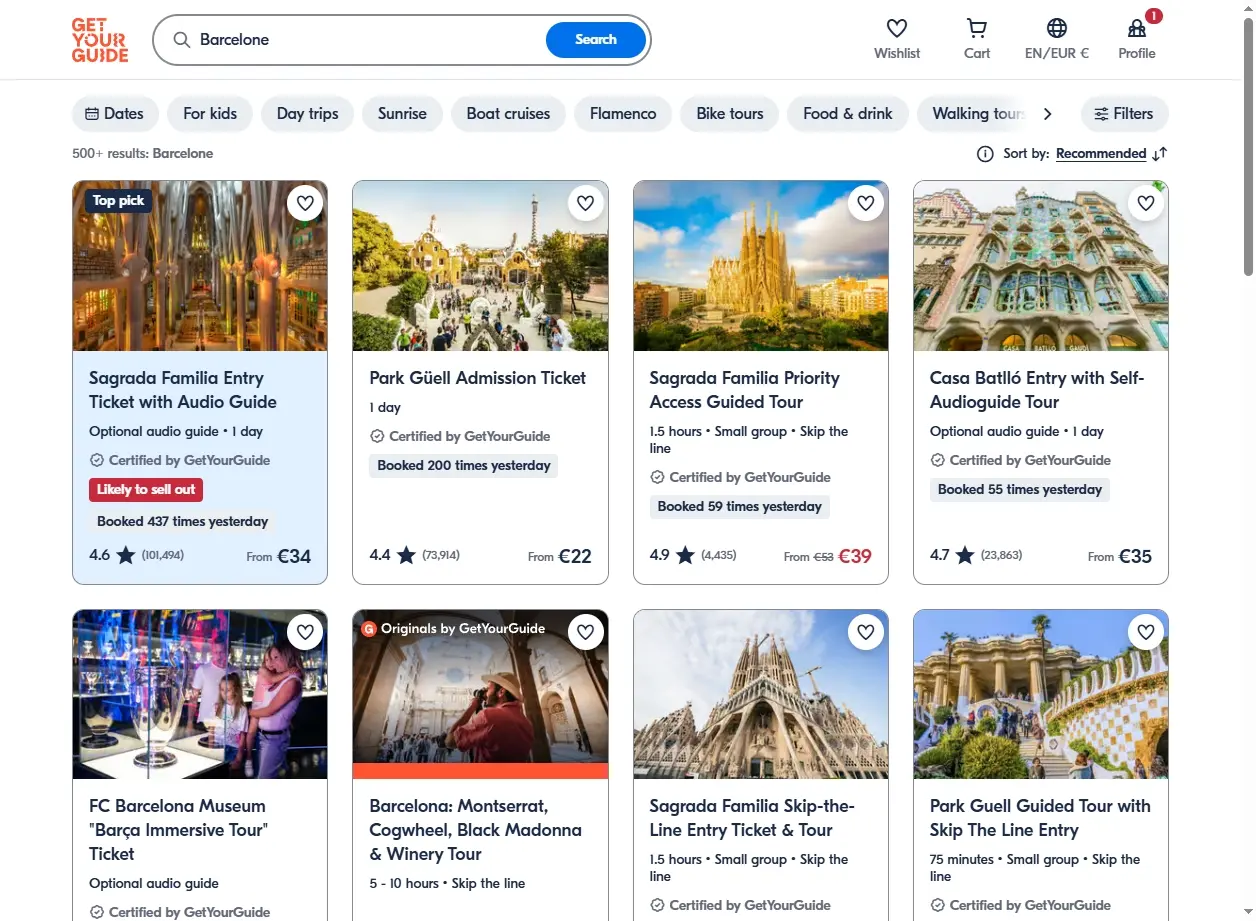Click the page vertical scrollbar thumb
The height and width of the screenshot is (921, 1256).
(x=1248, y=147)
